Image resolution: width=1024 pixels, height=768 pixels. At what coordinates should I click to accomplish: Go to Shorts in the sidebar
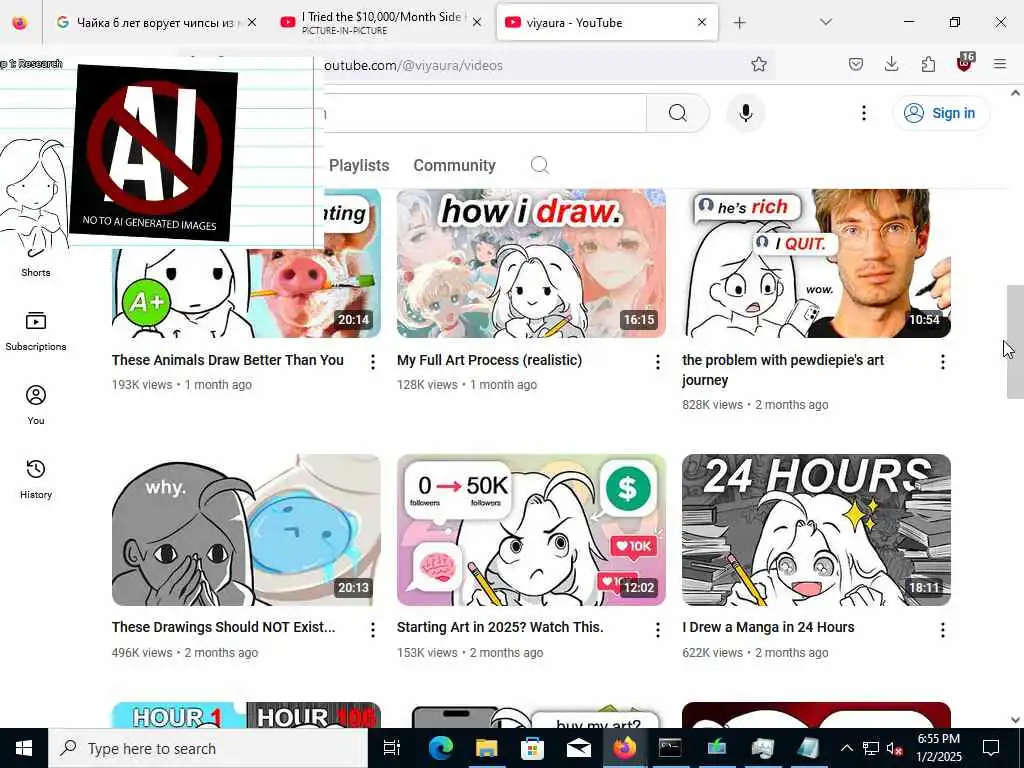point(35,272)
